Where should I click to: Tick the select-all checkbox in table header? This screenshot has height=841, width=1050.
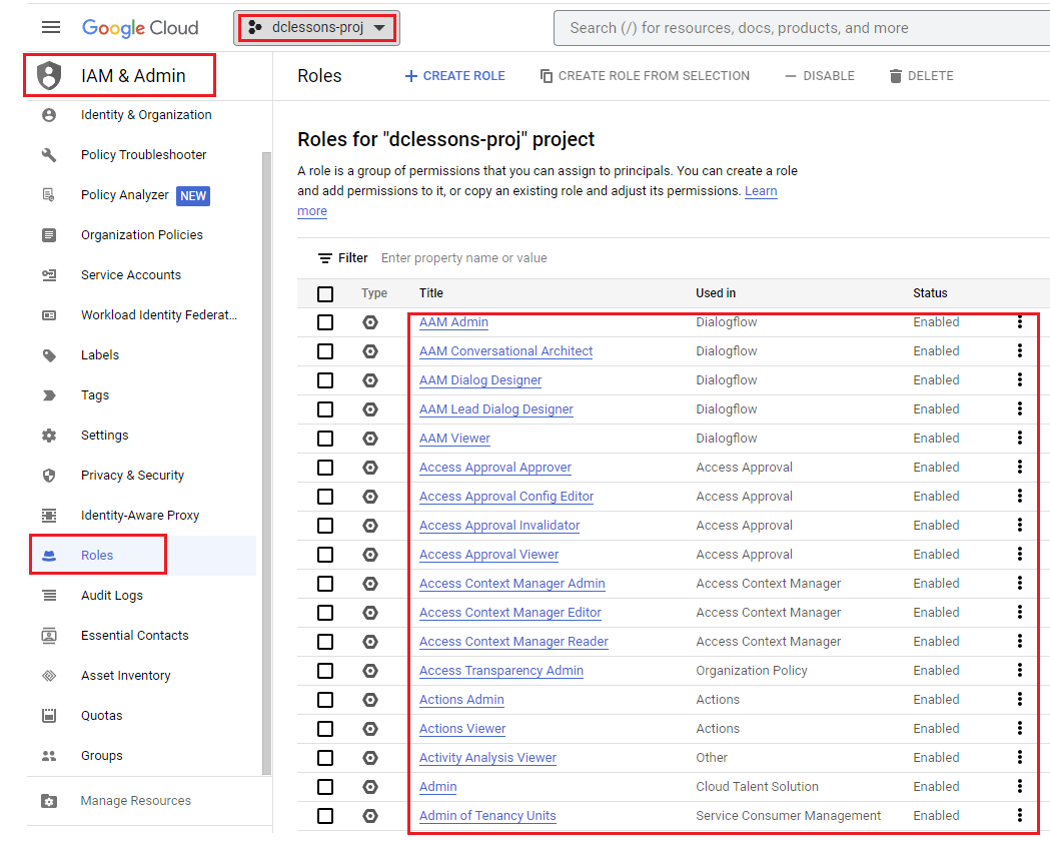(x=325, y=294)
